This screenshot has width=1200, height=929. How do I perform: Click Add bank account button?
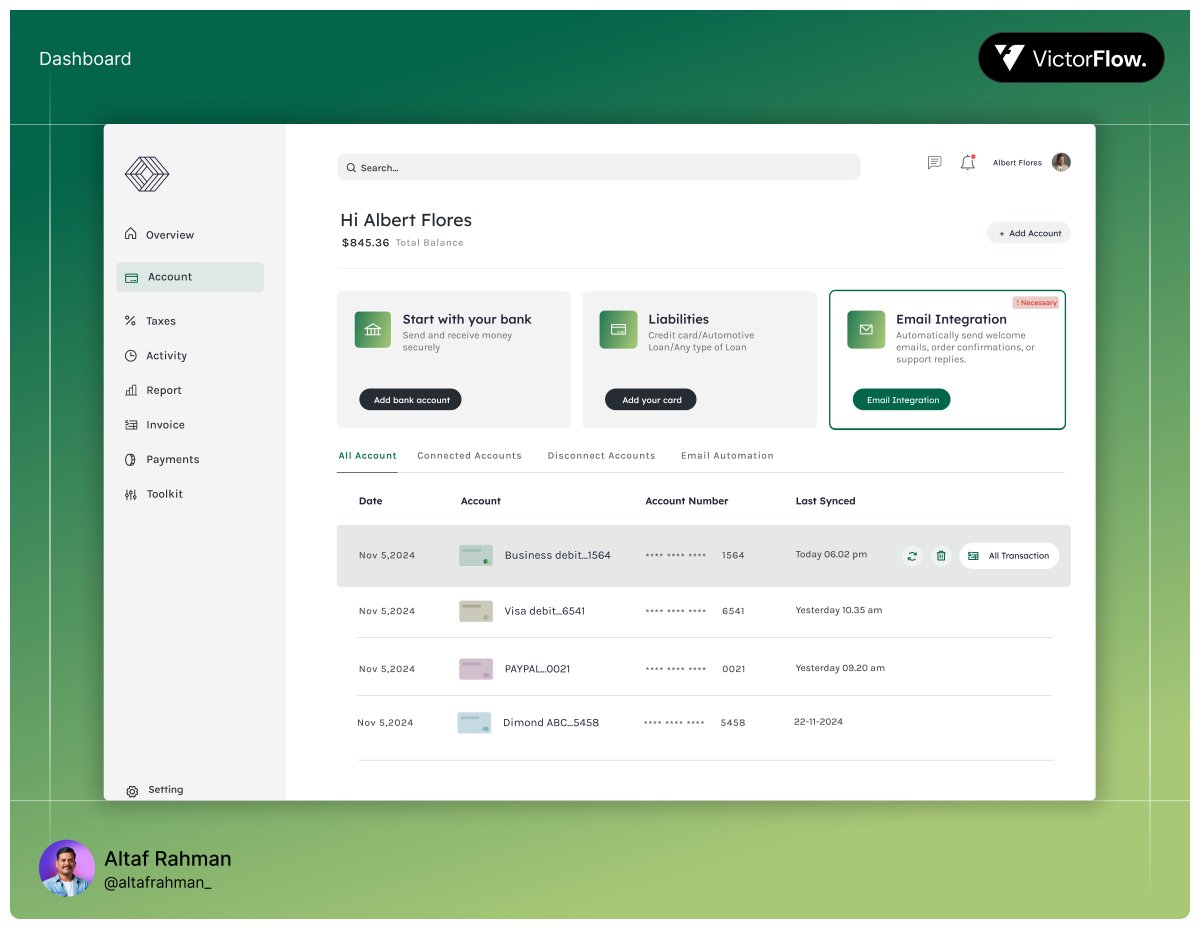(x=410, y=400)
